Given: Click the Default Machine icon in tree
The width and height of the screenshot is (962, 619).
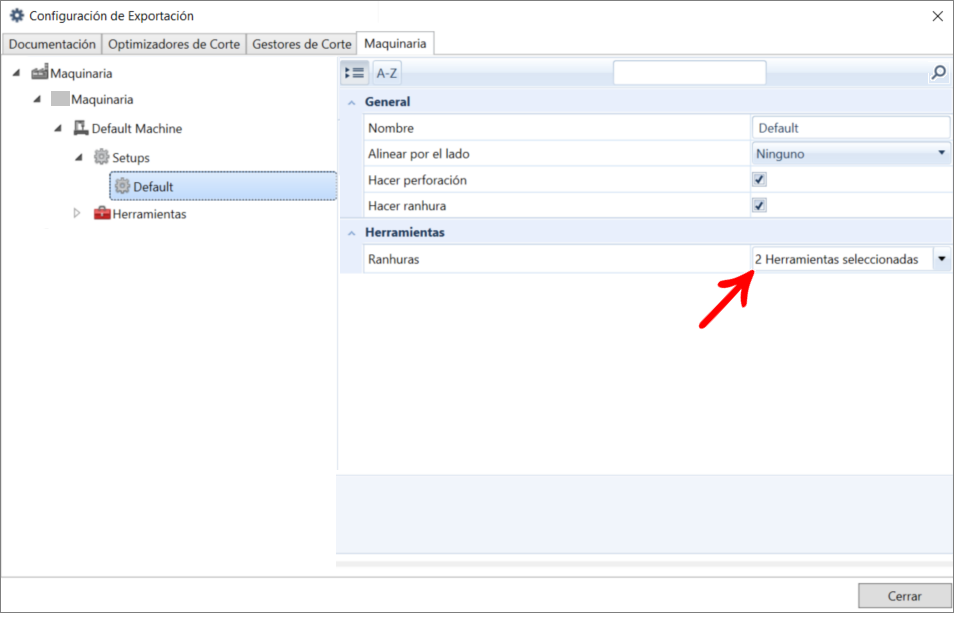Looking at the screenshot, I should click(x=81, y=128).
